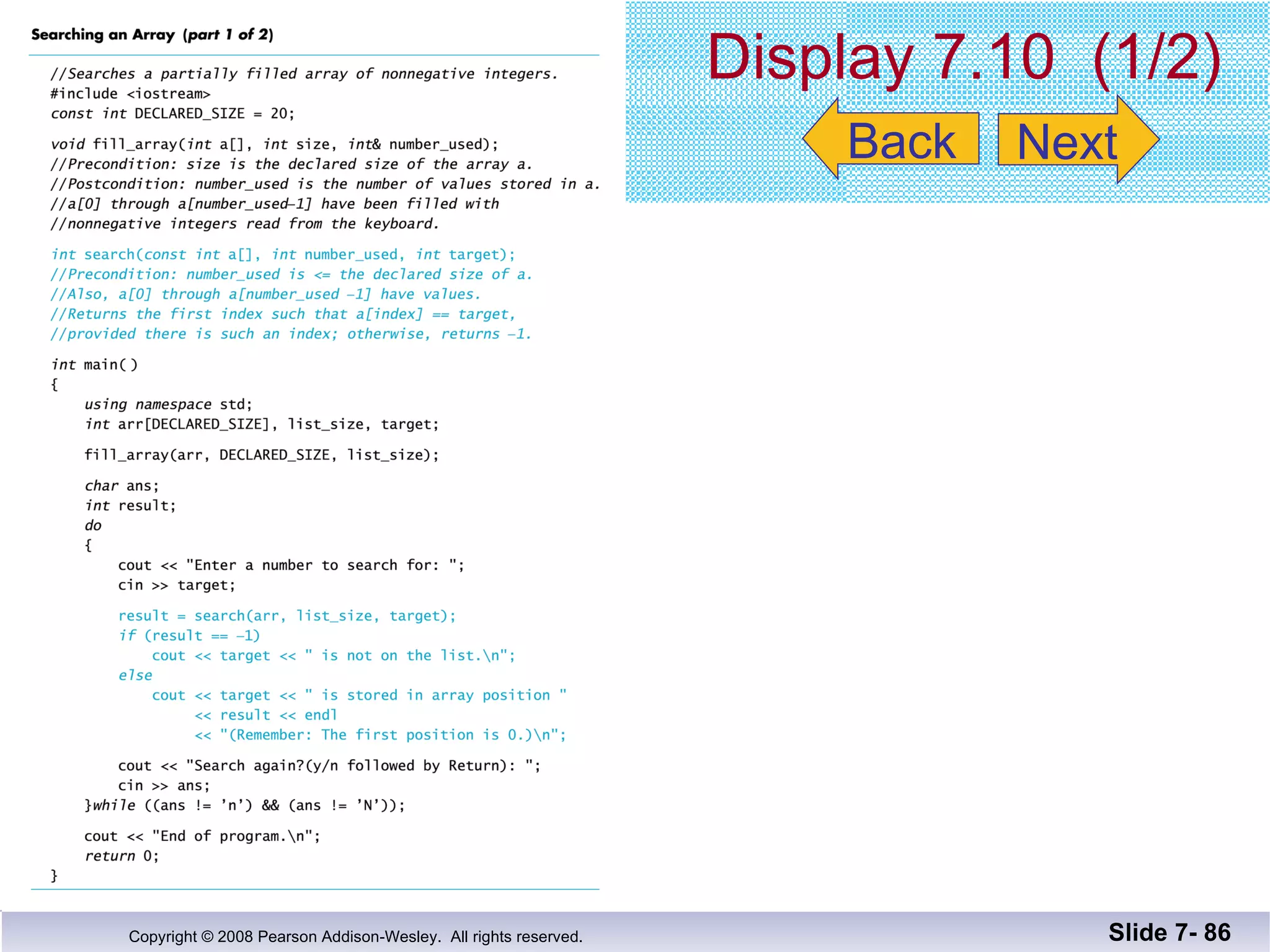This screenshot has width=1270, height=952.
Task: Click the '//Returns the first index' comment
Action: [283, 314]
